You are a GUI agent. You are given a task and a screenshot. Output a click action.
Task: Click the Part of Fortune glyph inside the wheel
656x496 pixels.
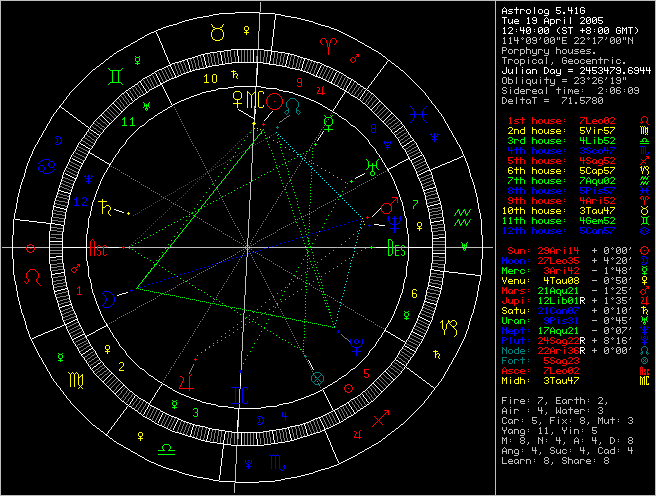317,378
